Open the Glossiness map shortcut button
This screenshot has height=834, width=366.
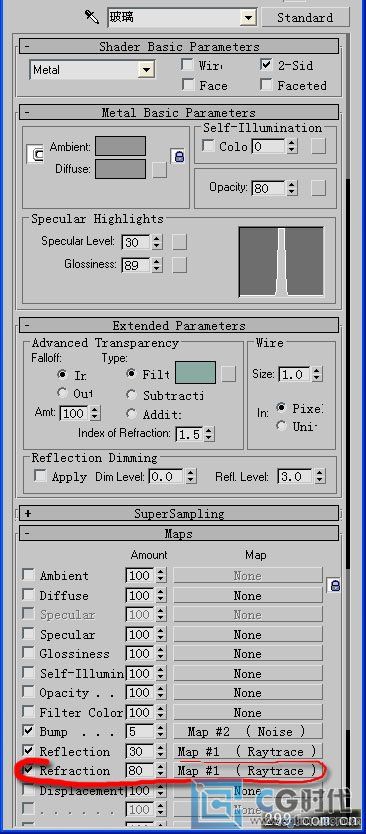coord(180,264)
